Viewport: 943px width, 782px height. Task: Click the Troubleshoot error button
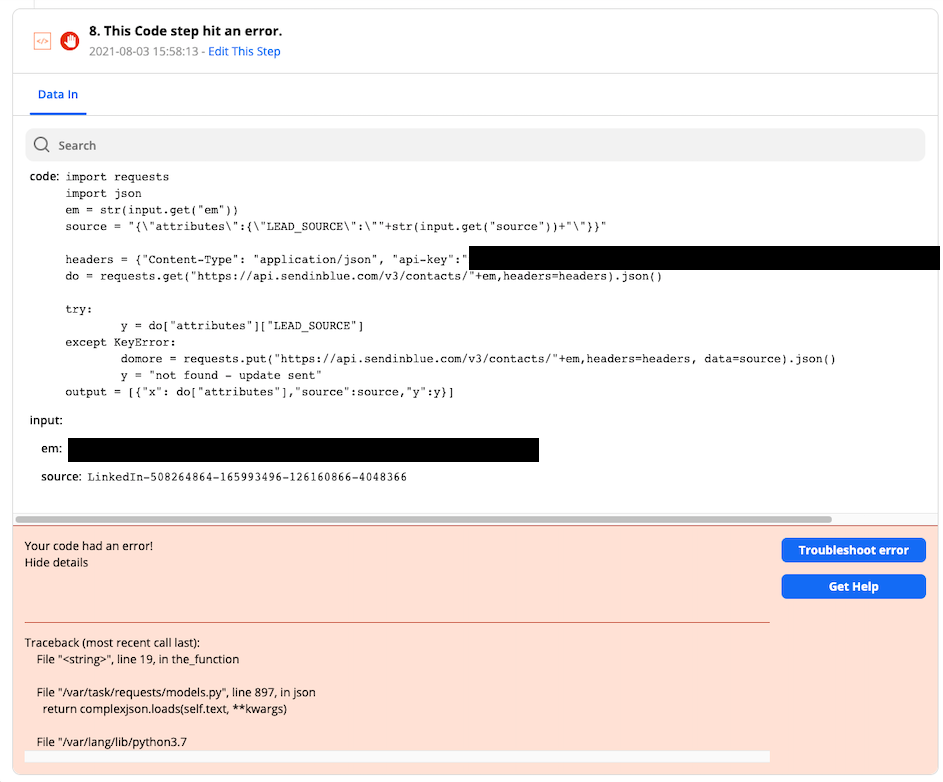pos(853,550)
